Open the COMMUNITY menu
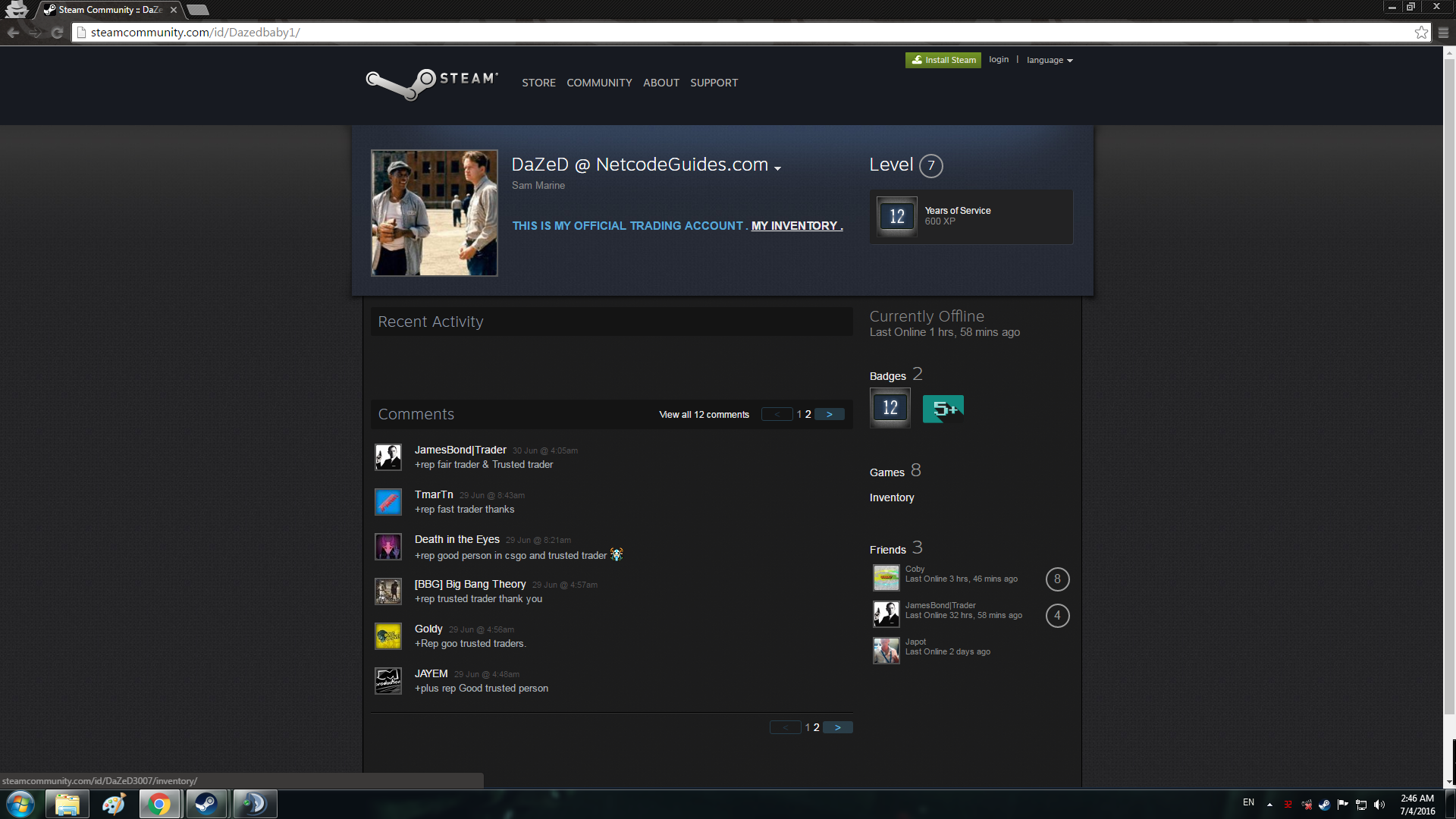This screenshot has height=819, width=1456. click(x=599, y=83)
